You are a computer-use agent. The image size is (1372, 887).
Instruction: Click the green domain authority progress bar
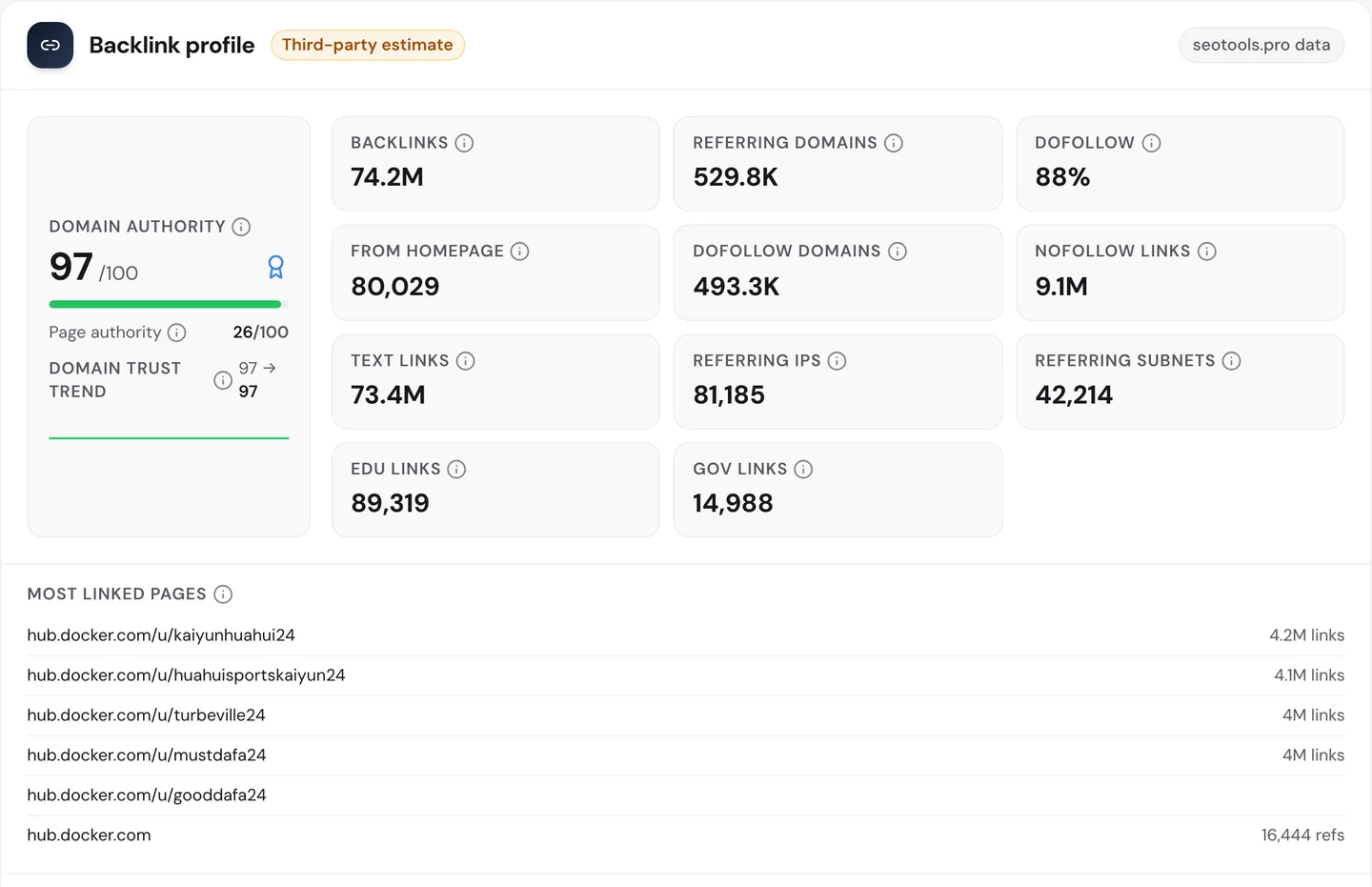(x=169, y=305)
